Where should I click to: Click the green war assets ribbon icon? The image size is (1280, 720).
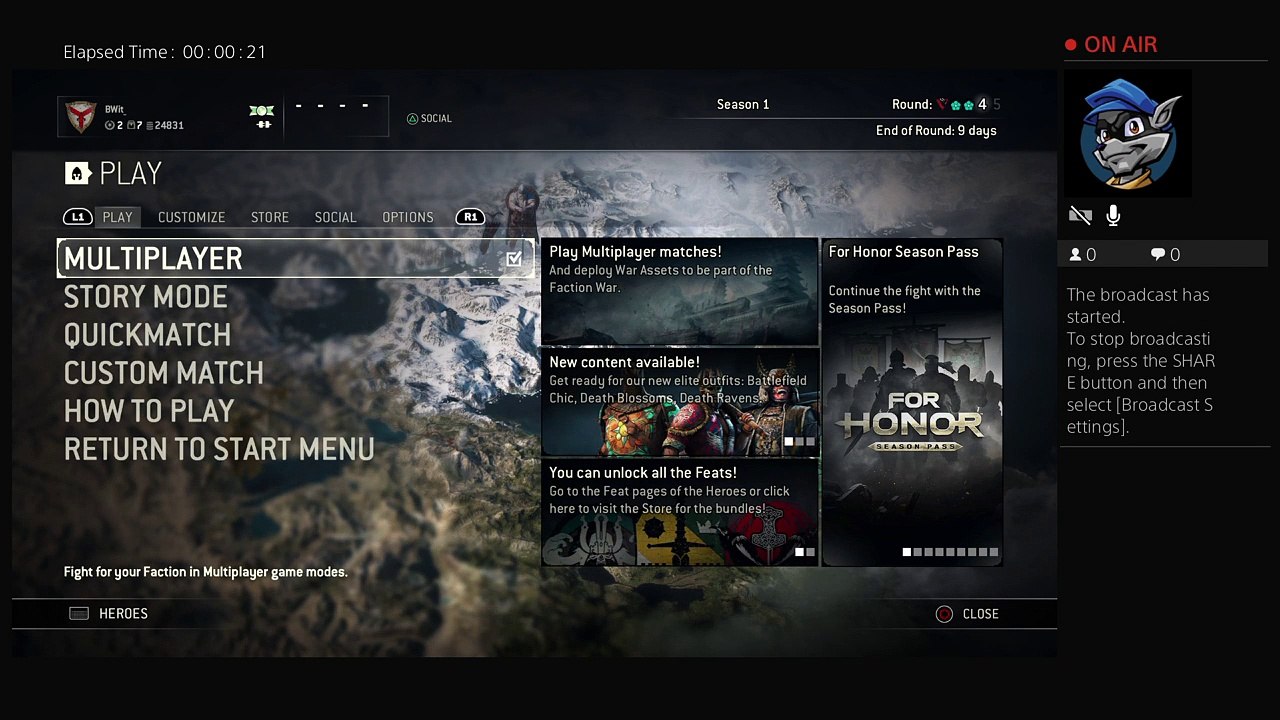(x=262, y=110)
